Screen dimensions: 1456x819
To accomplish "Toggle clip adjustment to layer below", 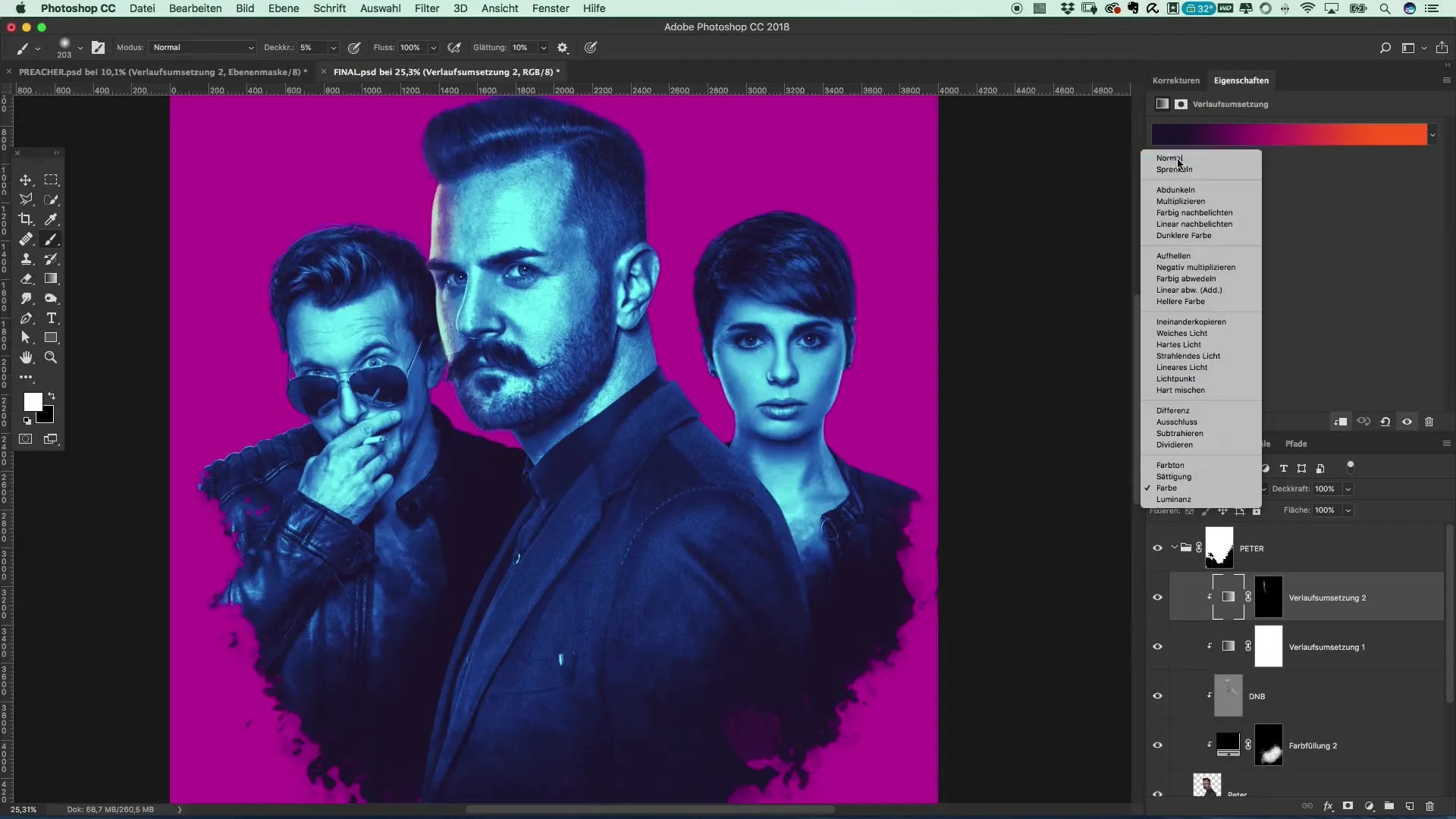I will click(1341, 422).
